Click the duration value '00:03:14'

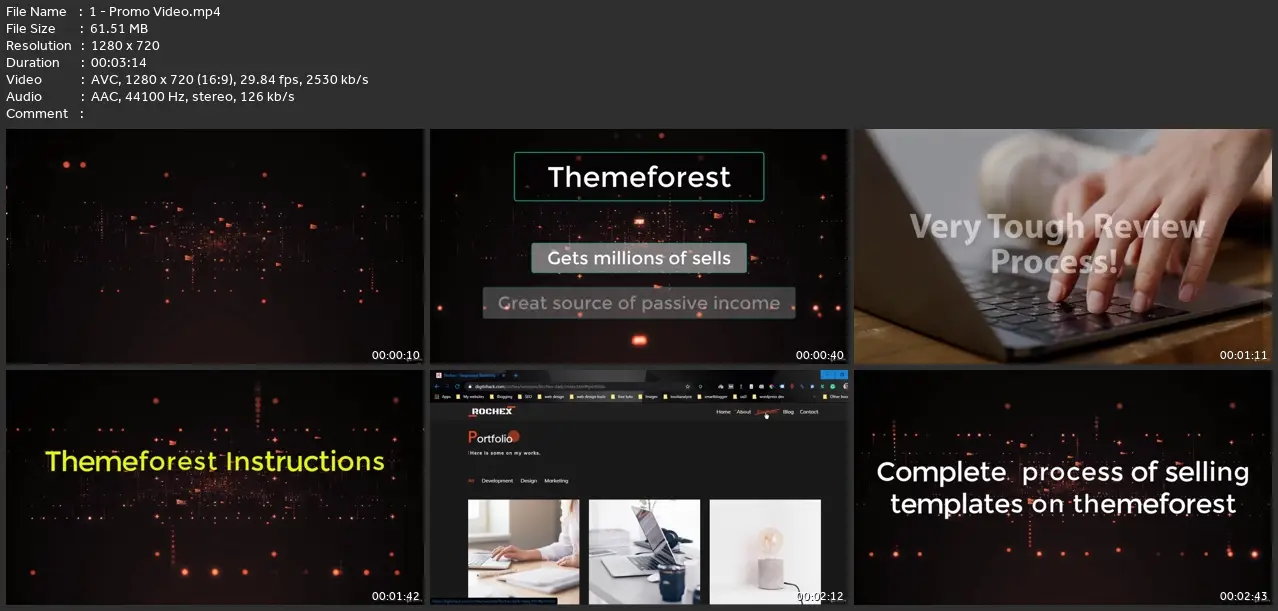click(x=118, y=62)
